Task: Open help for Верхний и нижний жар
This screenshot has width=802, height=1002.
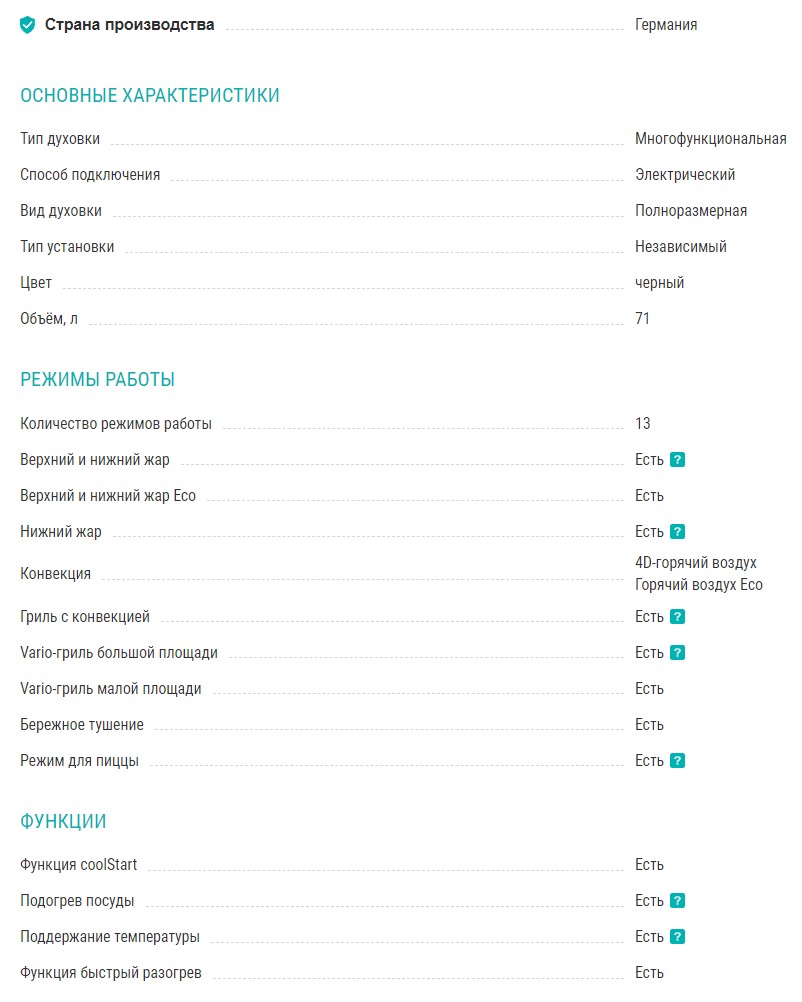Action: [677, 460]
